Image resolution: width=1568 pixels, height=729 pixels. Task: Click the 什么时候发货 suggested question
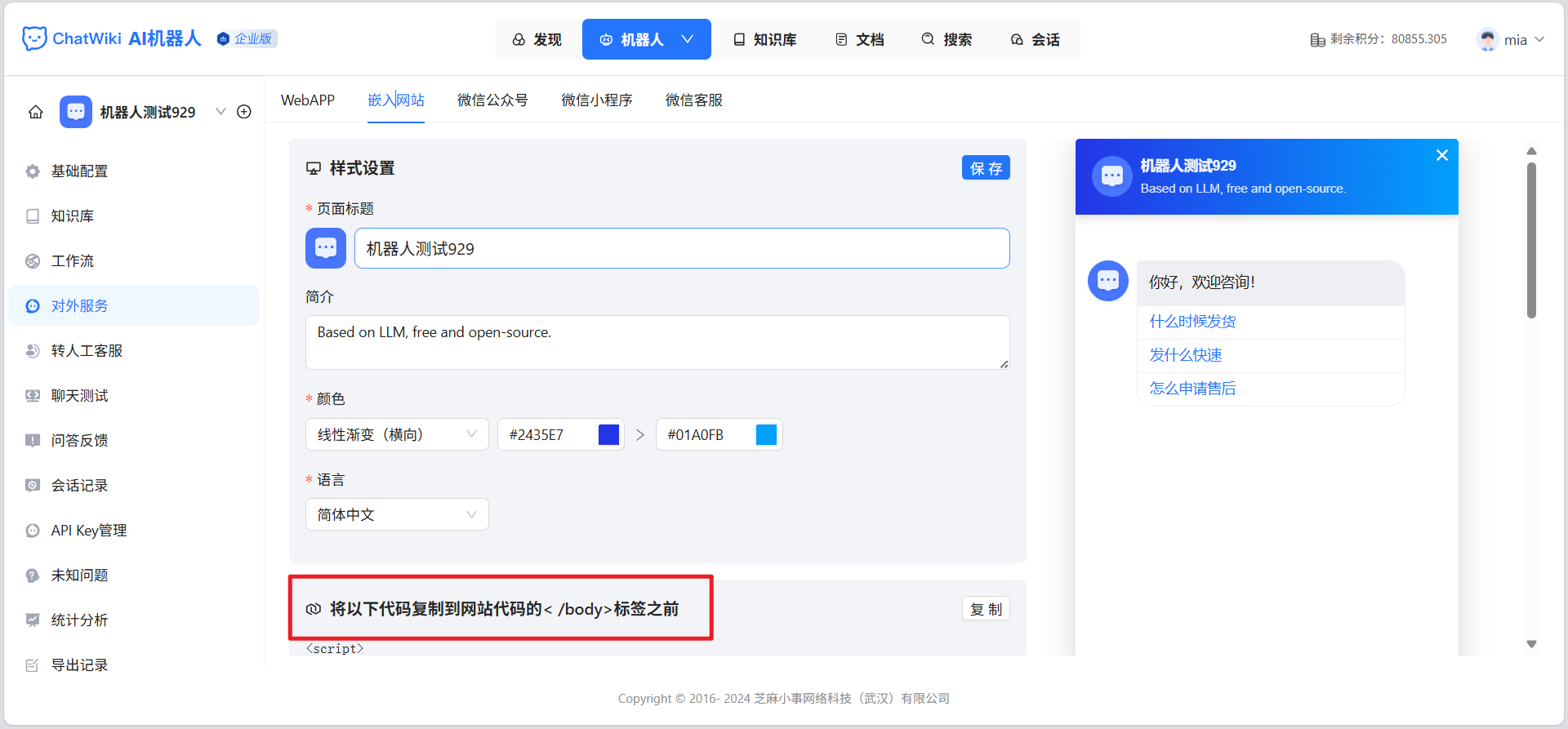1192,322
